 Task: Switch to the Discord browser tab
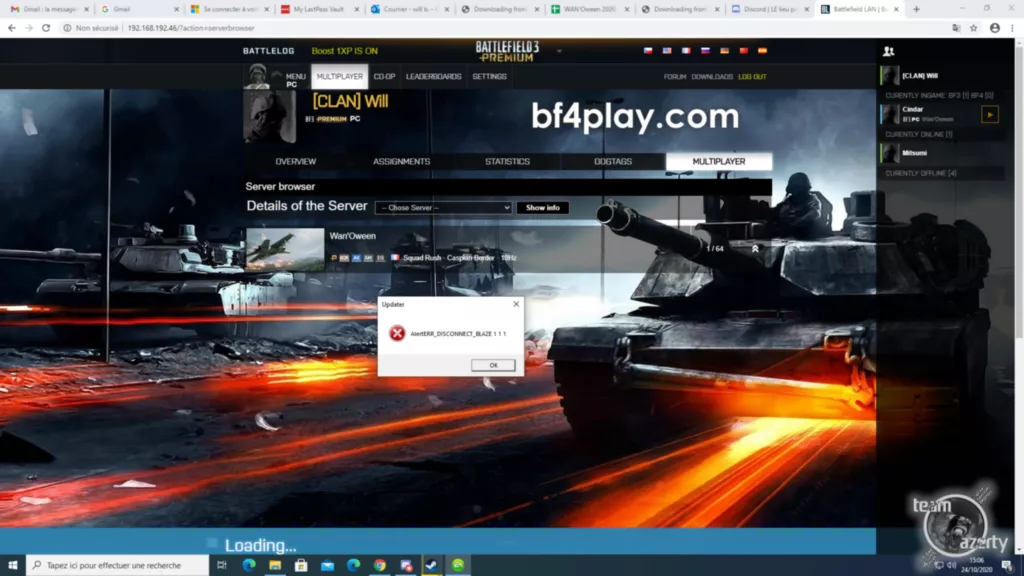point(769,9)
